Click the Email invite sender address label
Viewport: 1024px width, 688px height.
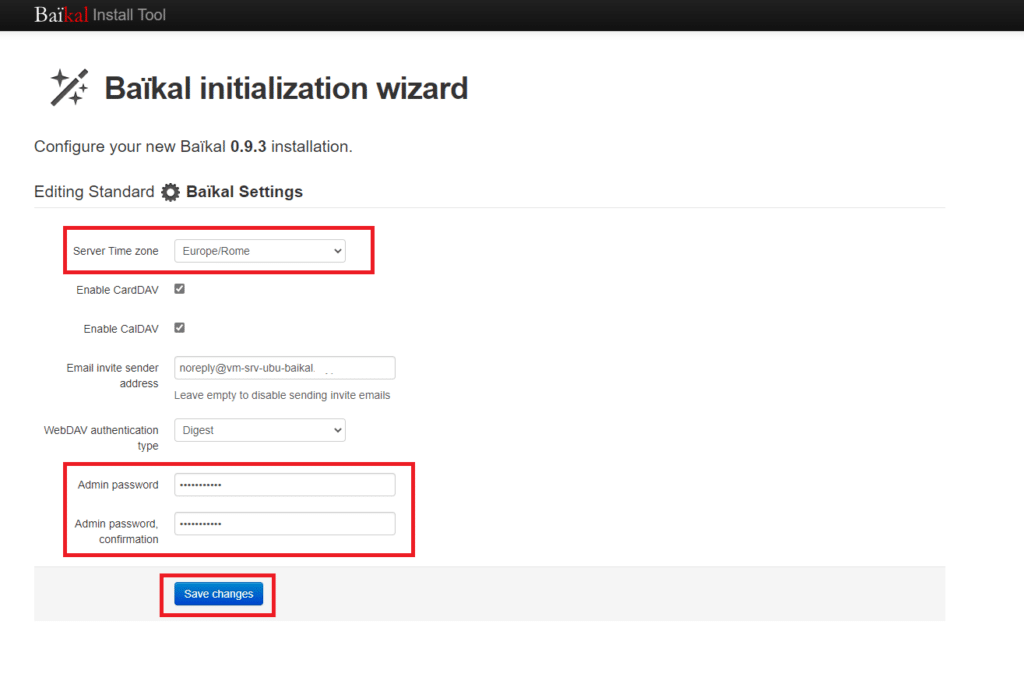[x=112, y=376]
